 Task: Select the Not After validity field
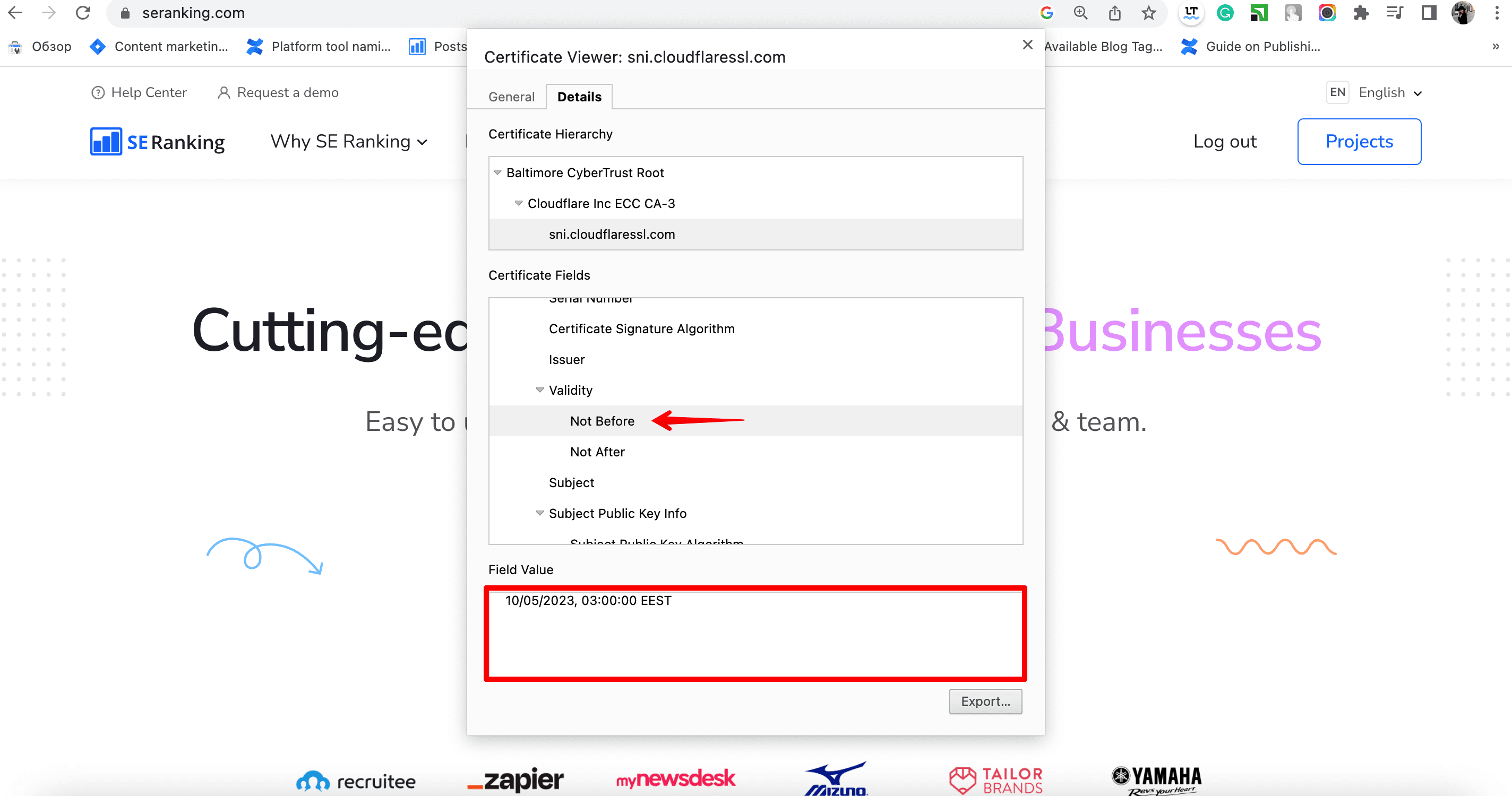tap(597, 451)
